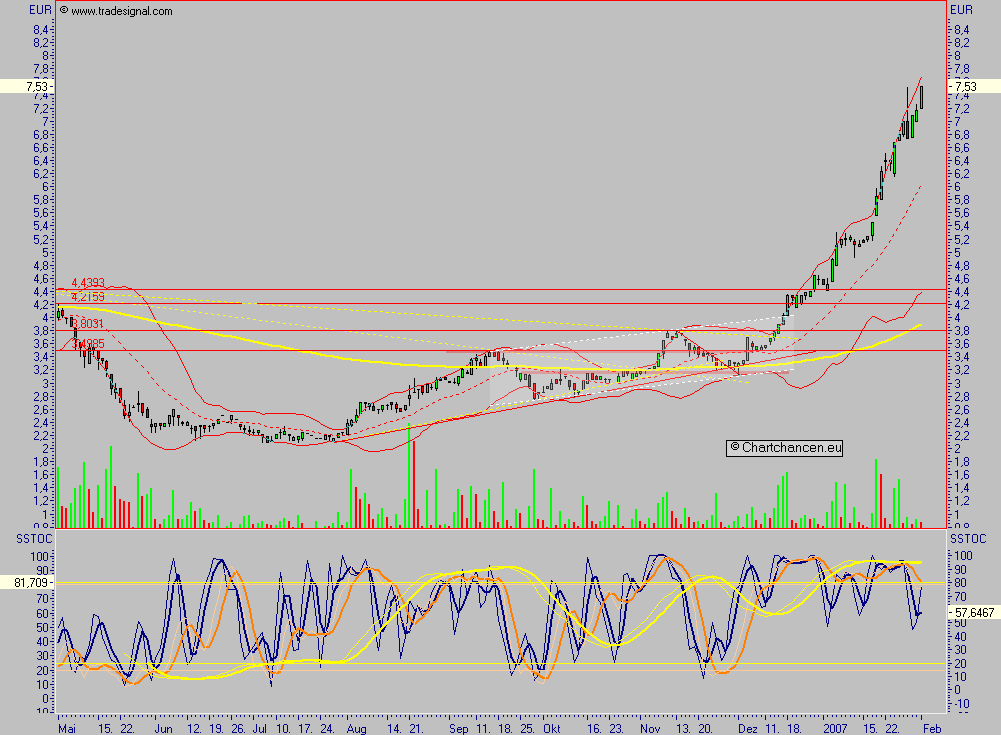Click the Mai month label
Image resolution: width=1001 pixels, height=735 pixels.
(x=66, y=729)
